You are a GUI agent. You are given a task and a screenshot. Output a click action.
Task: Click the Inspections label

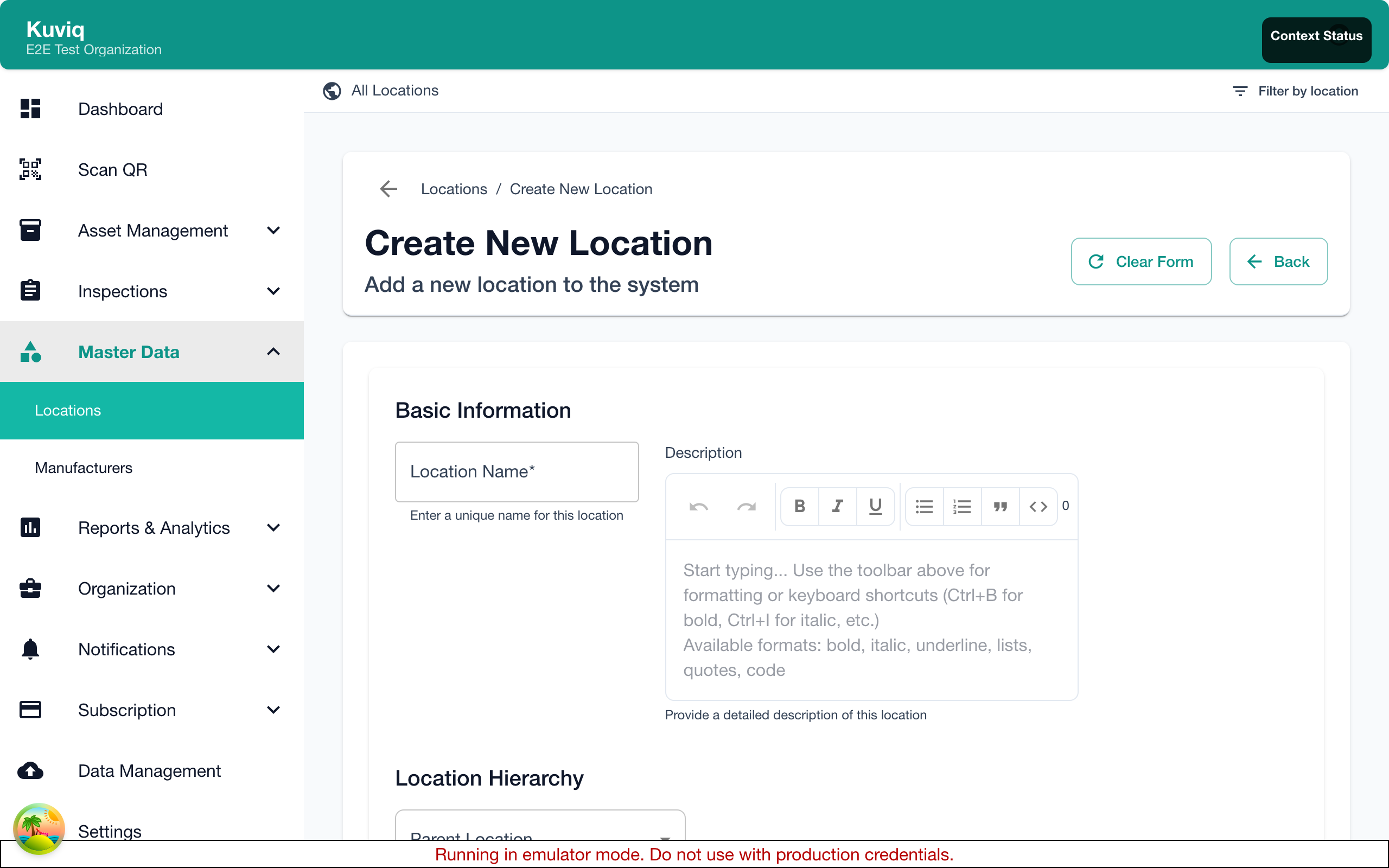click(123, 292)
